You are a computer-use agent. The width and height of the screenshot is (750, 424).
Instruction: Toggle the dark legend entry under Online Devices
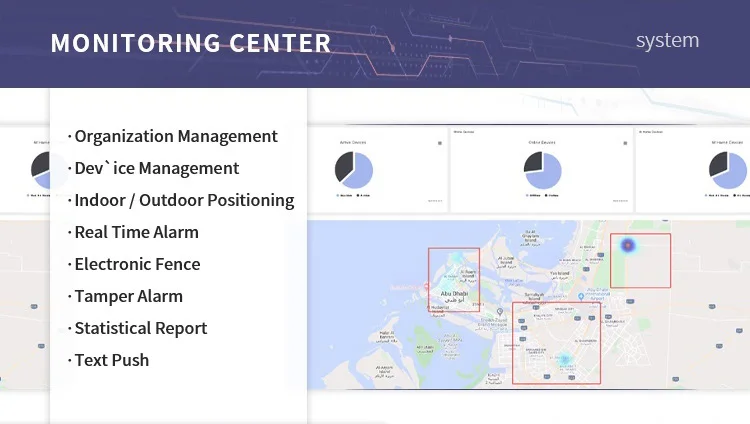coord(552,195)
